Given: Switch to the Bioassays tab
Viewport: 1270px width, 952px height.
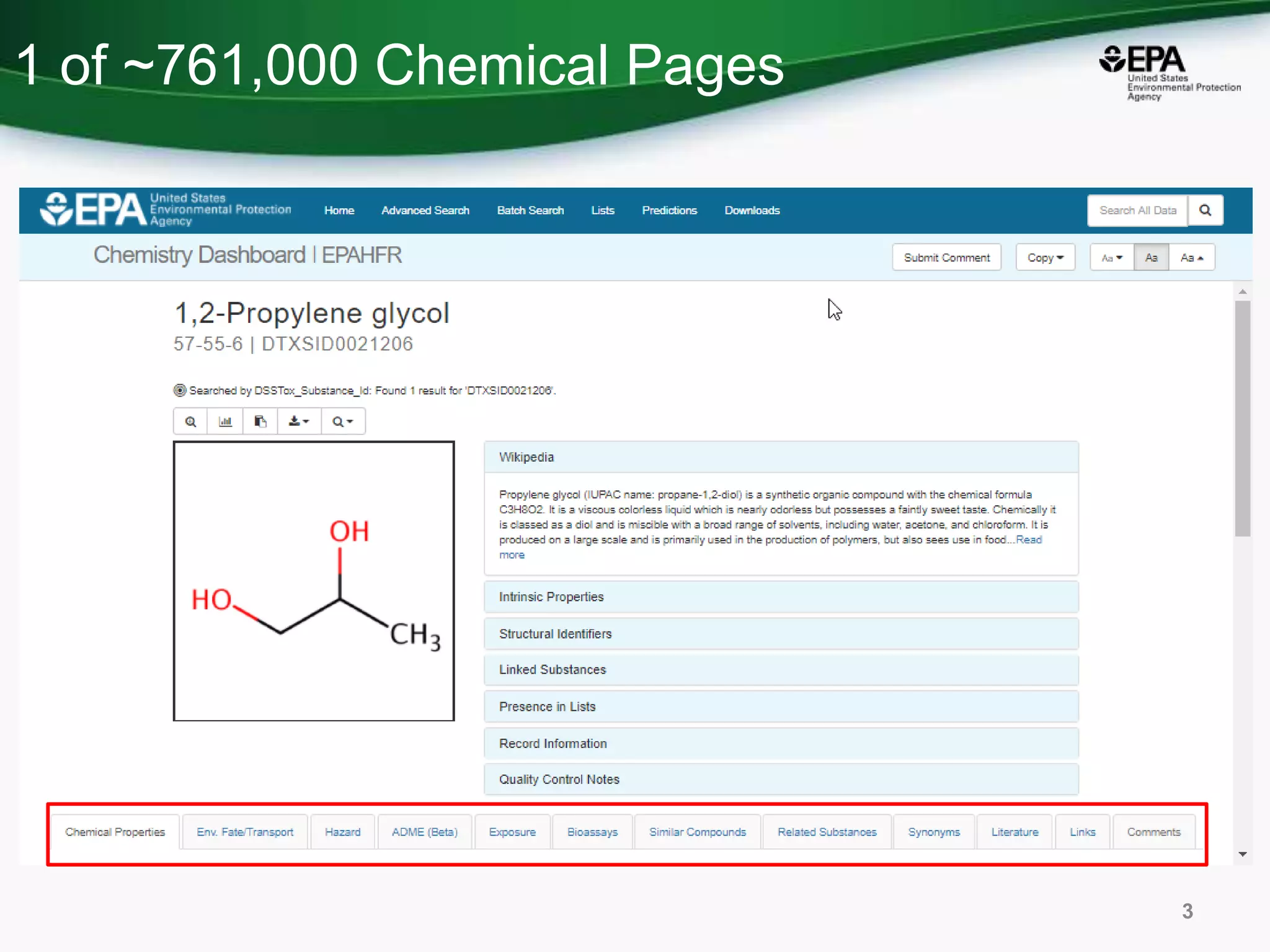Looking at the screenshot, I should point(592,832).
